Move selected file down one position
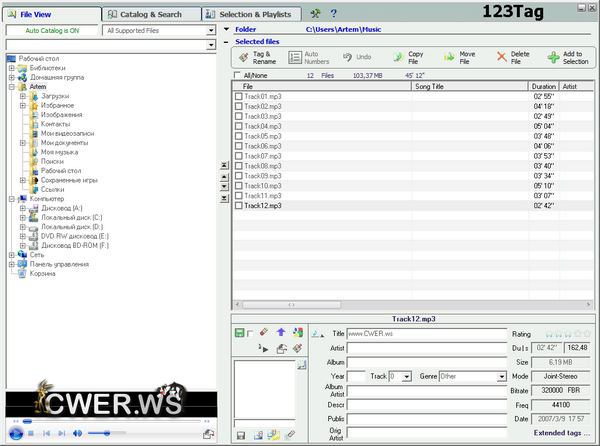Screen dimensions: 600x446 [225, 187]
